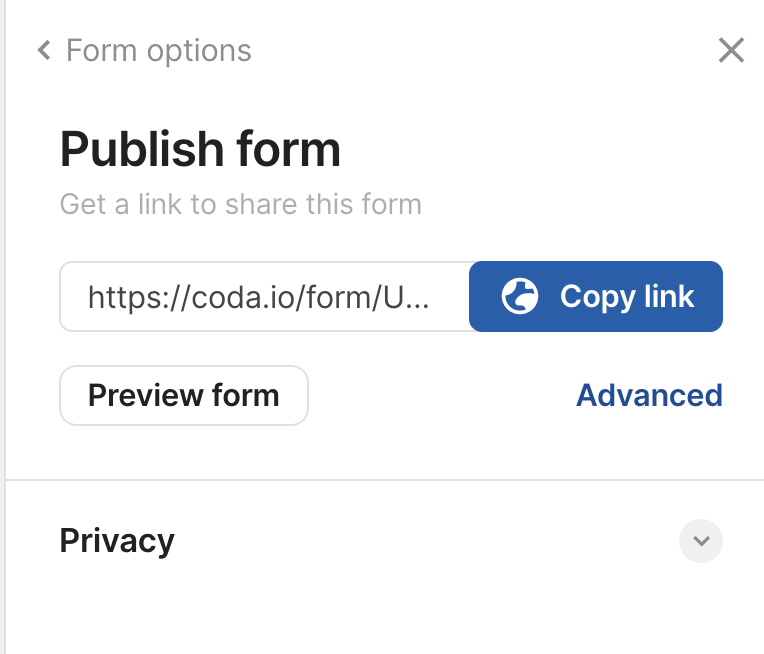
Task: Toggle the Privacy dropdown arrow
Action: tap(701, 541)
